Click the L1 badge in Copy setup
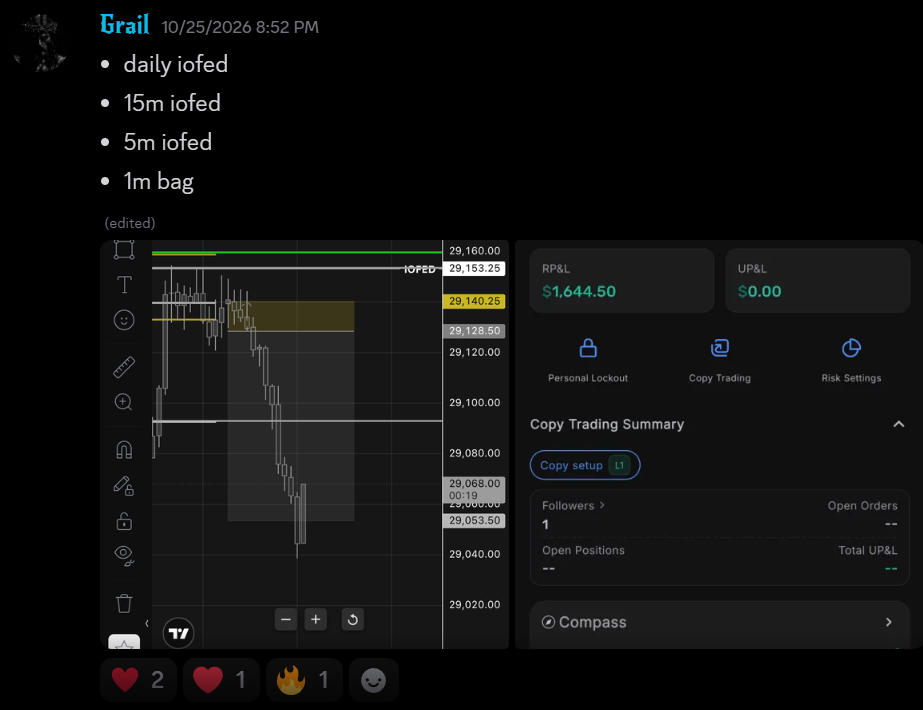Viewport: 923px width, 710px height. coord(619,465)
